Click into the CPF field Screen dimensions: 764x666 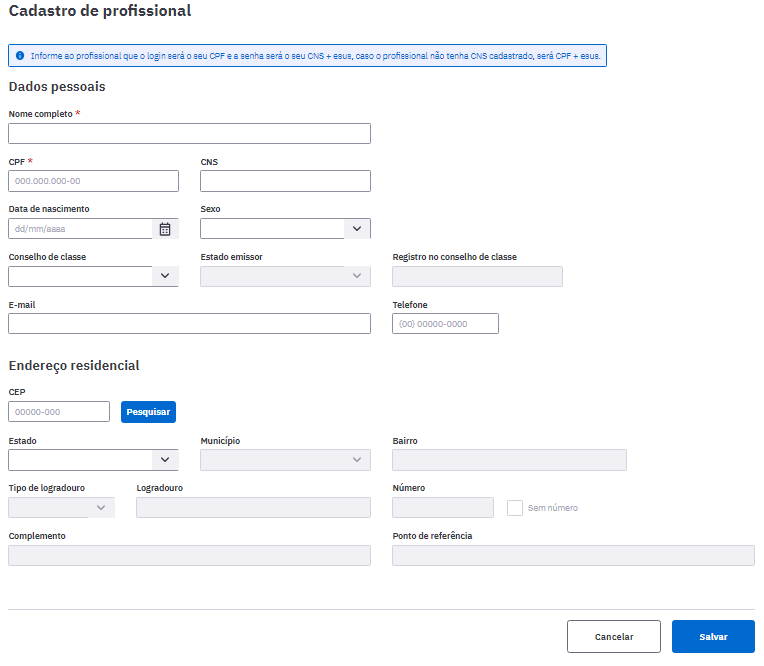(94, 181)
